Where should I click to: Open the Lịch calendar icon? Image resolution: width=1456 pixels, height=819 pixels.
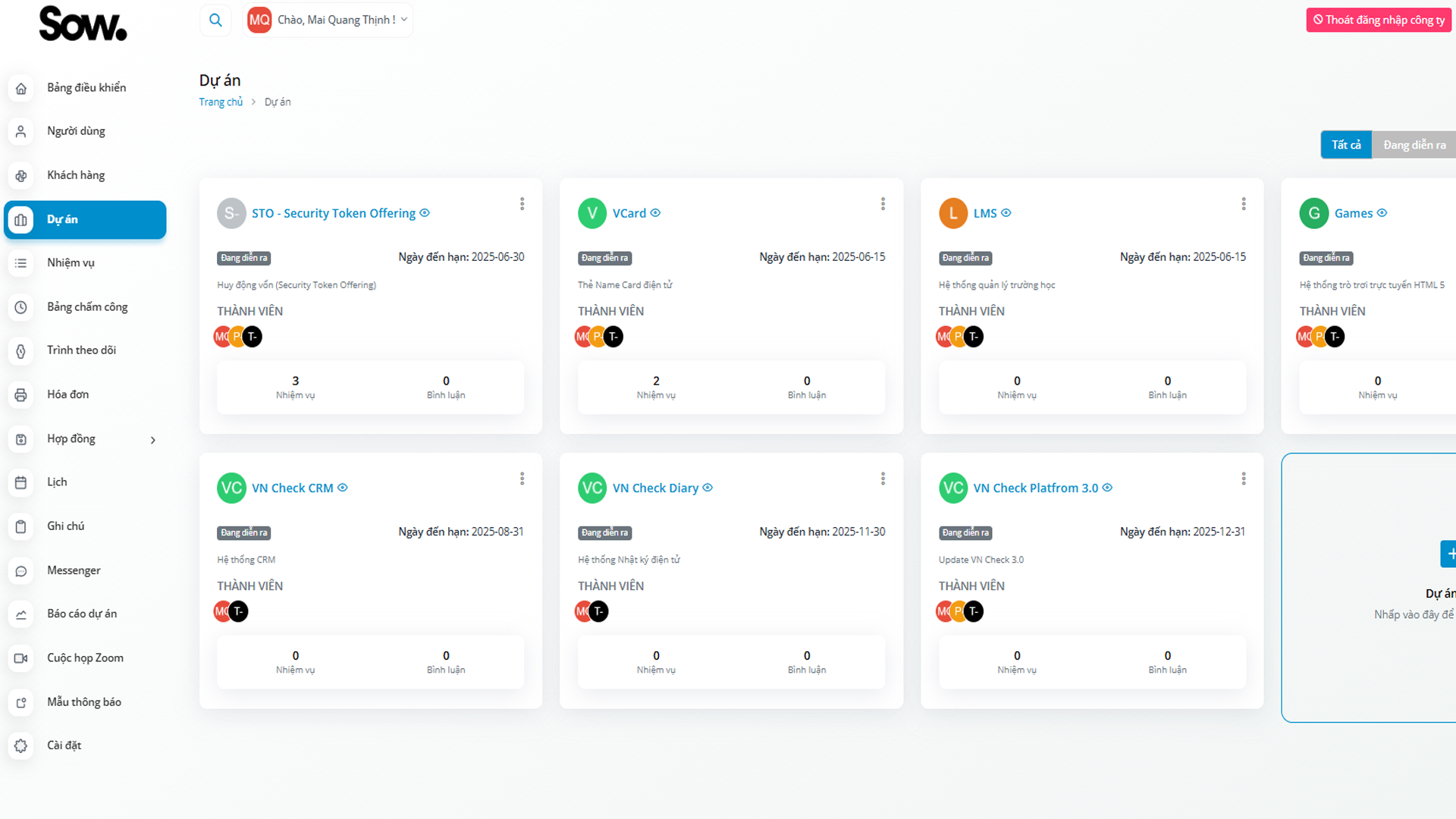[x=21, y=483]
